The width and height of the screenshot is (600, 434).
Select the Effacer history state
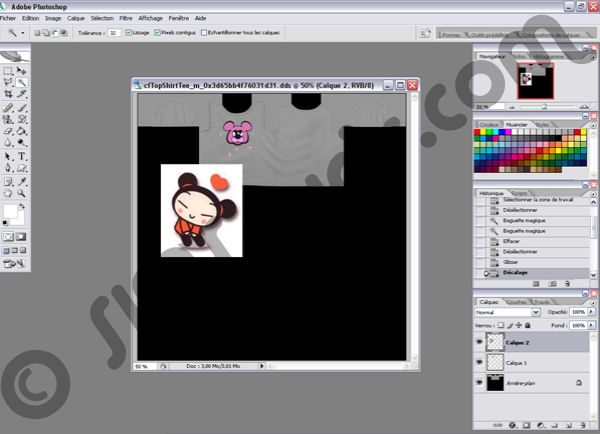(532, 241)
